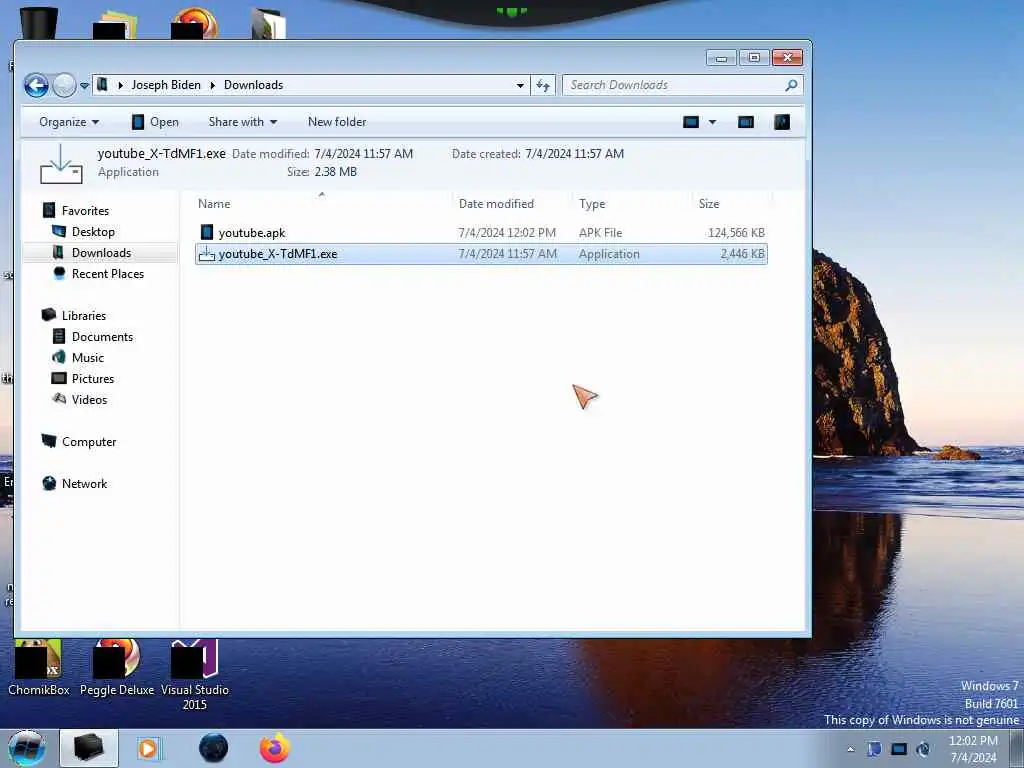Go back with the Explorer back arrow
The height and width of the screenshot is (768, 1024).
tap(37, 85)
